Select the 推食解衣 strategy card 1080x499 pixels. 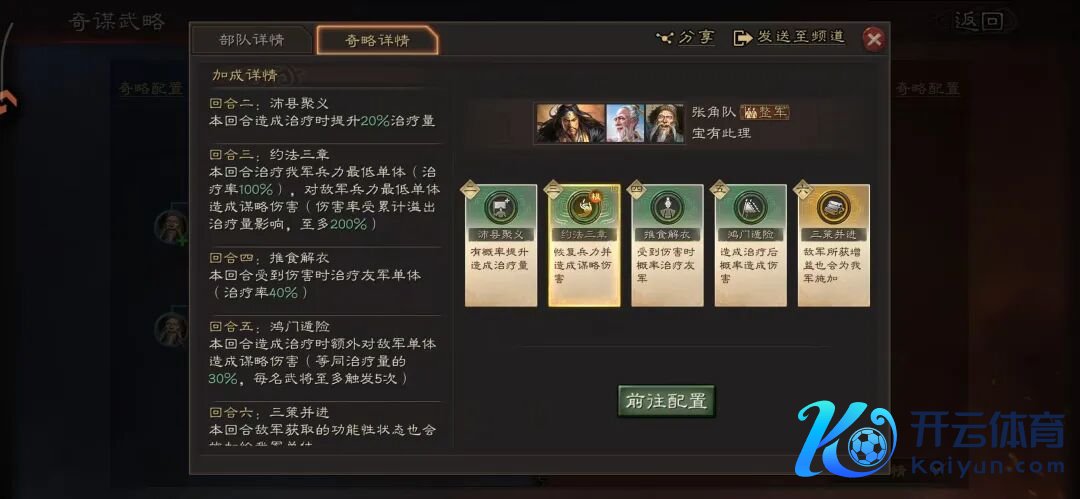pyautogui.click(x=667, y=245)
